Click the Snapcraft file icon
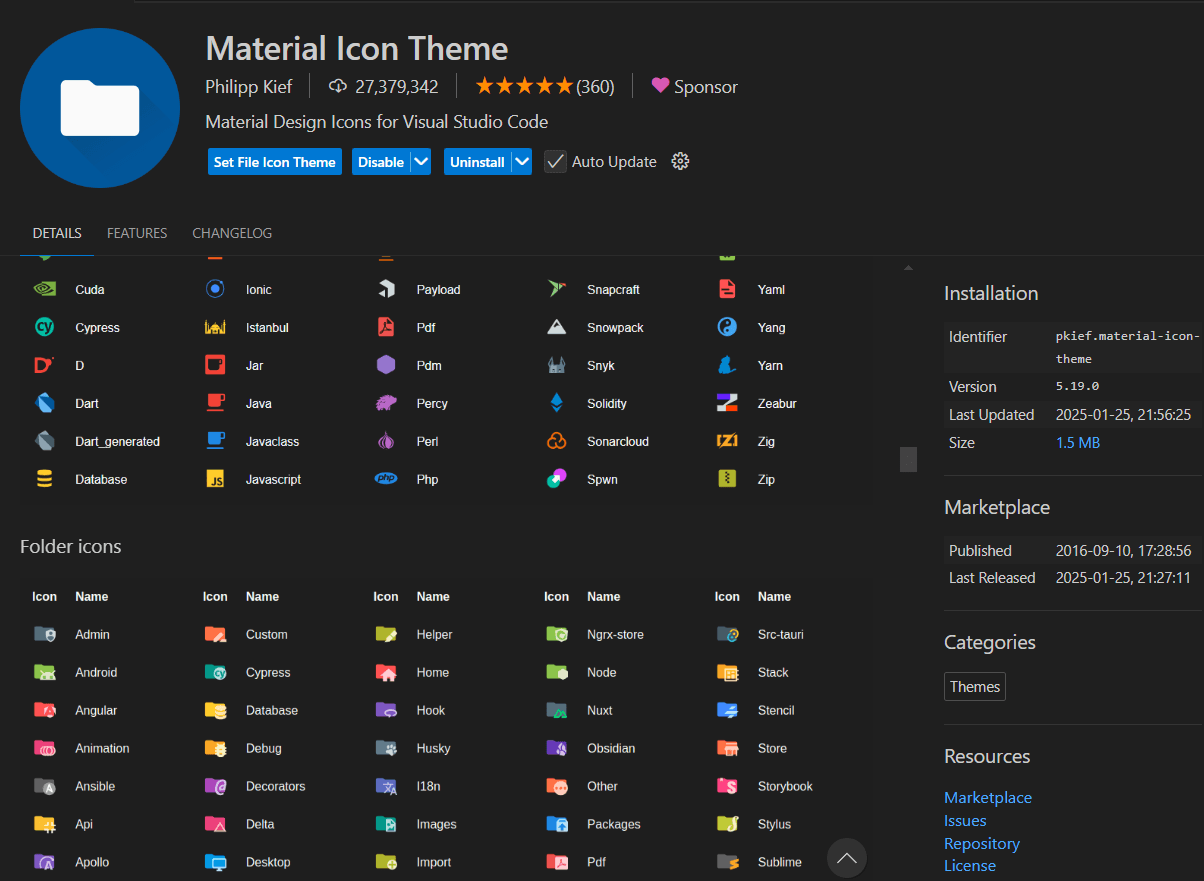This screenshot has height=881, width=1204. coord(557,289)
